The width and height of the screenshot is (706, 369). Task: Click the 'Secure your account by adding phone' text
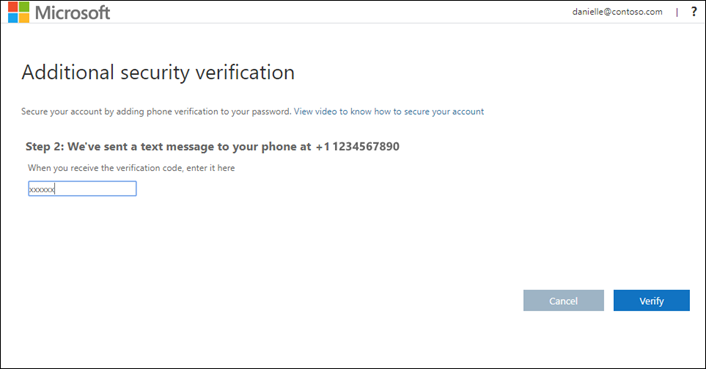click(156, 112)
